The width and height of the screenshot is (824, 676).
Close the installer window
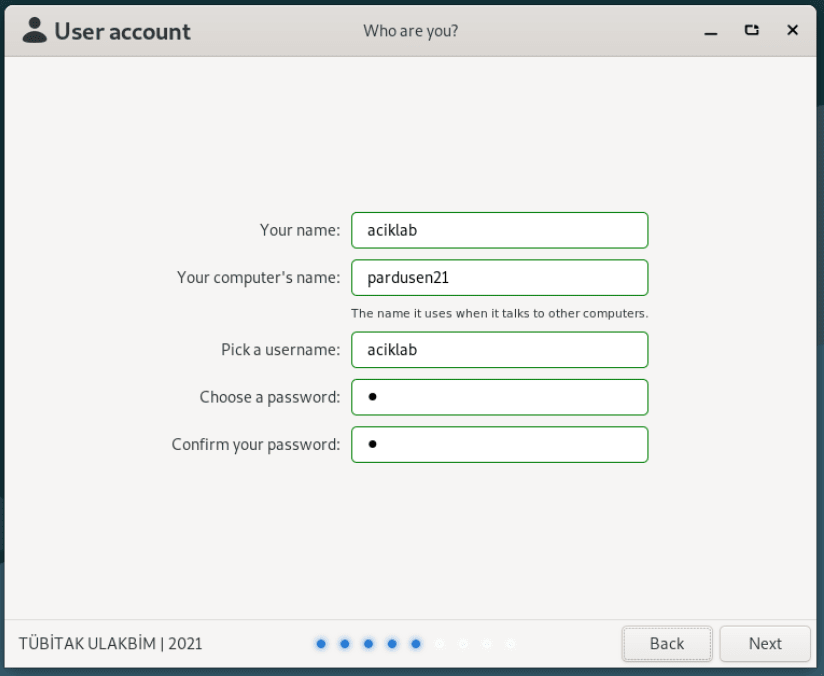(792, 30)
